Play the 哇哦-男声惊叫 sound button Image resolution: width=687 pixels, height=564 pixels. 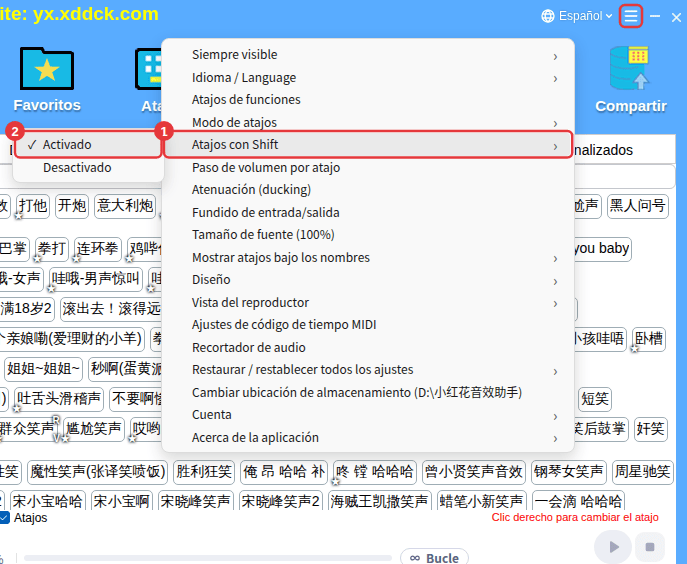click(96, 279)
